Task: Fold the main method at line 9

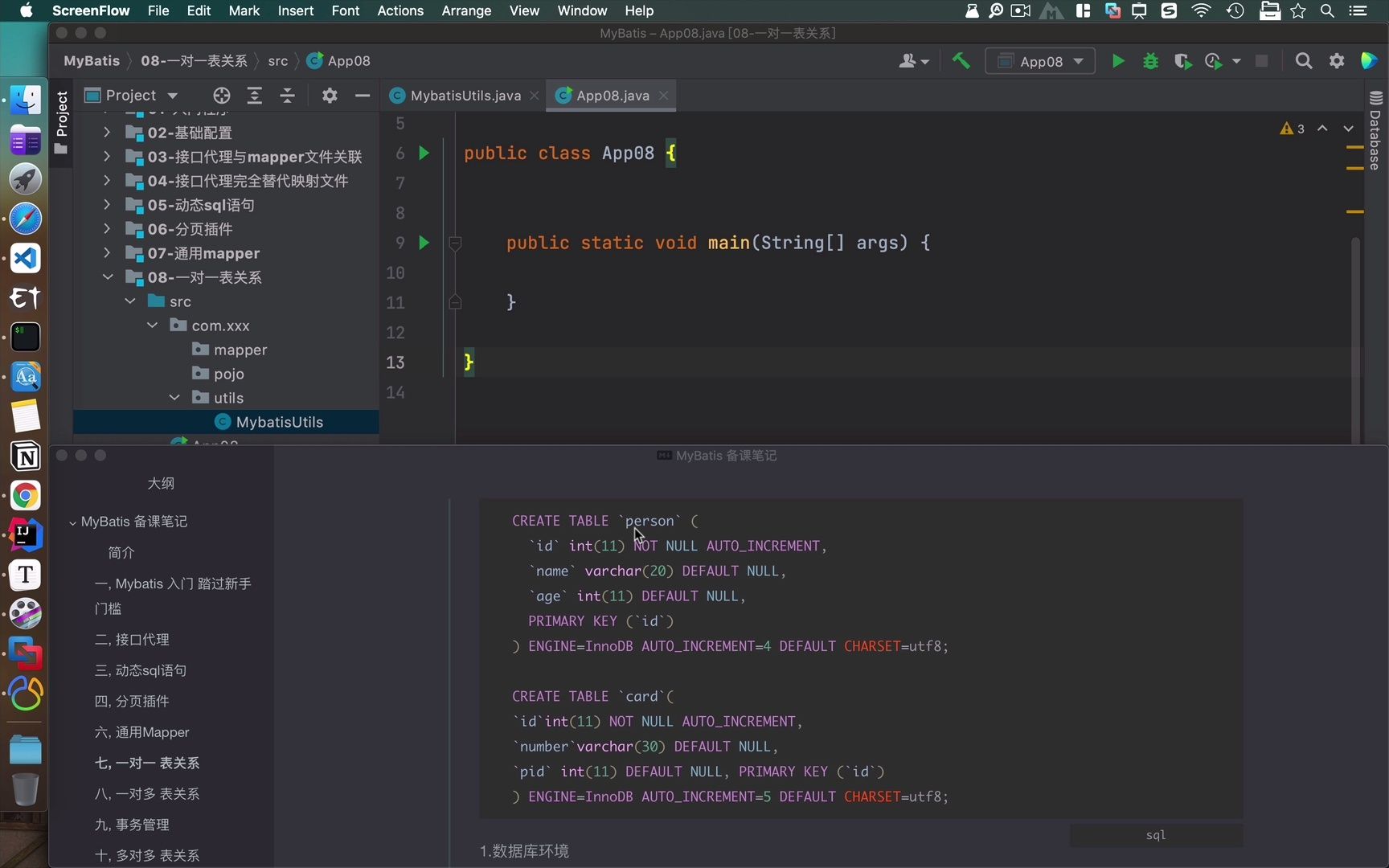Action: click(455, 243)
